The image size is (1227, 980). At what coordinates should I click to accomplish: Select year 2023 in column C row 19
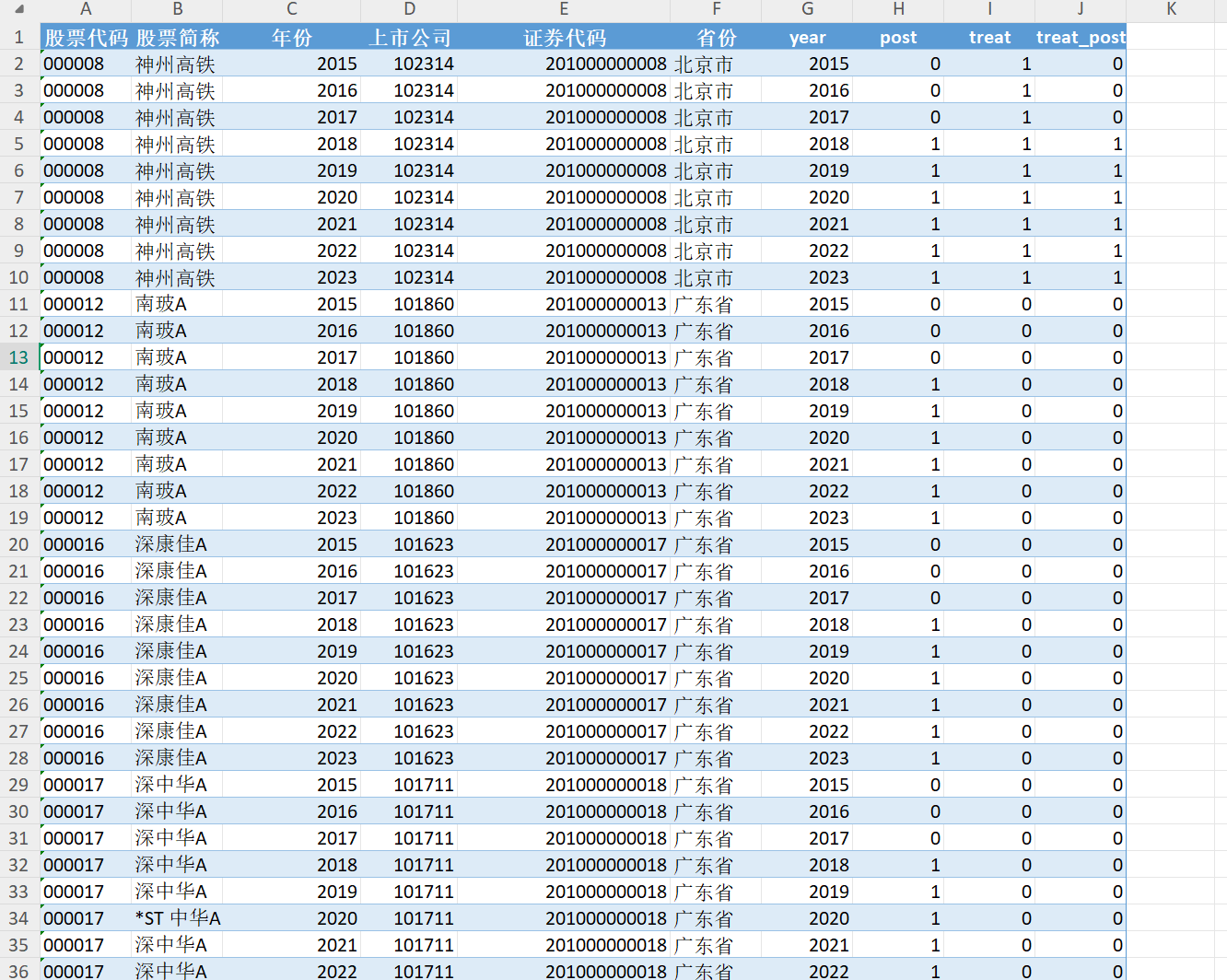[x=292, y=518]
